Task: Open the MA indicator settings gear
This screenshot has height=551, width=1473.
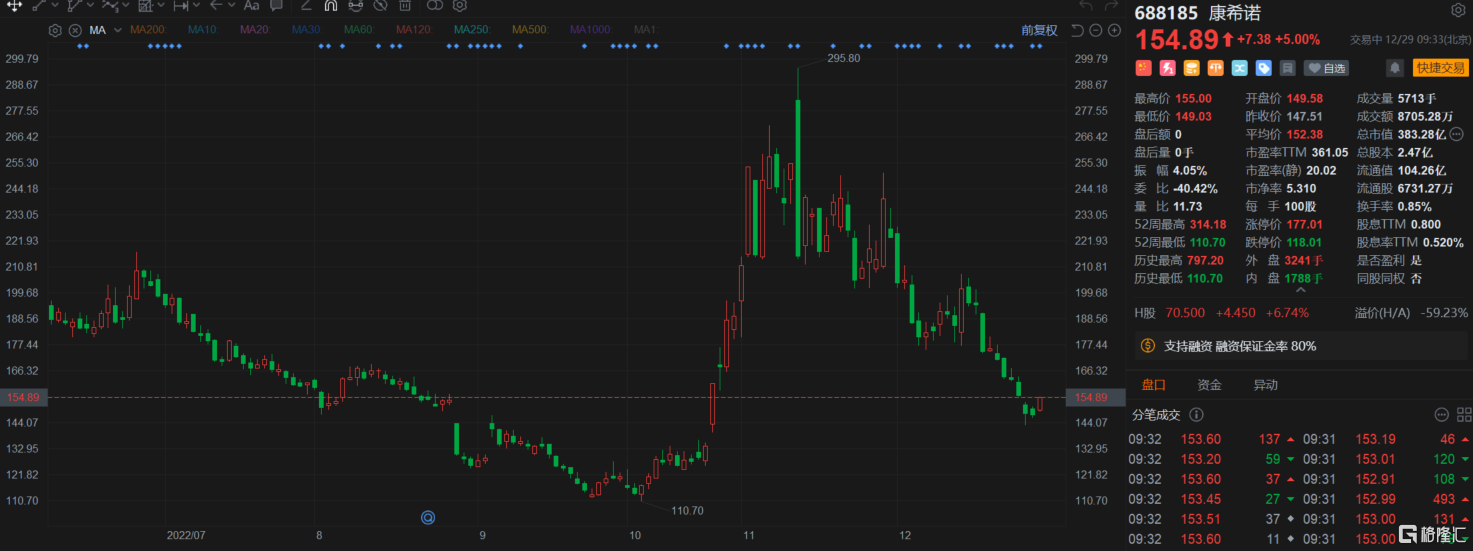Action: (55, 30)
